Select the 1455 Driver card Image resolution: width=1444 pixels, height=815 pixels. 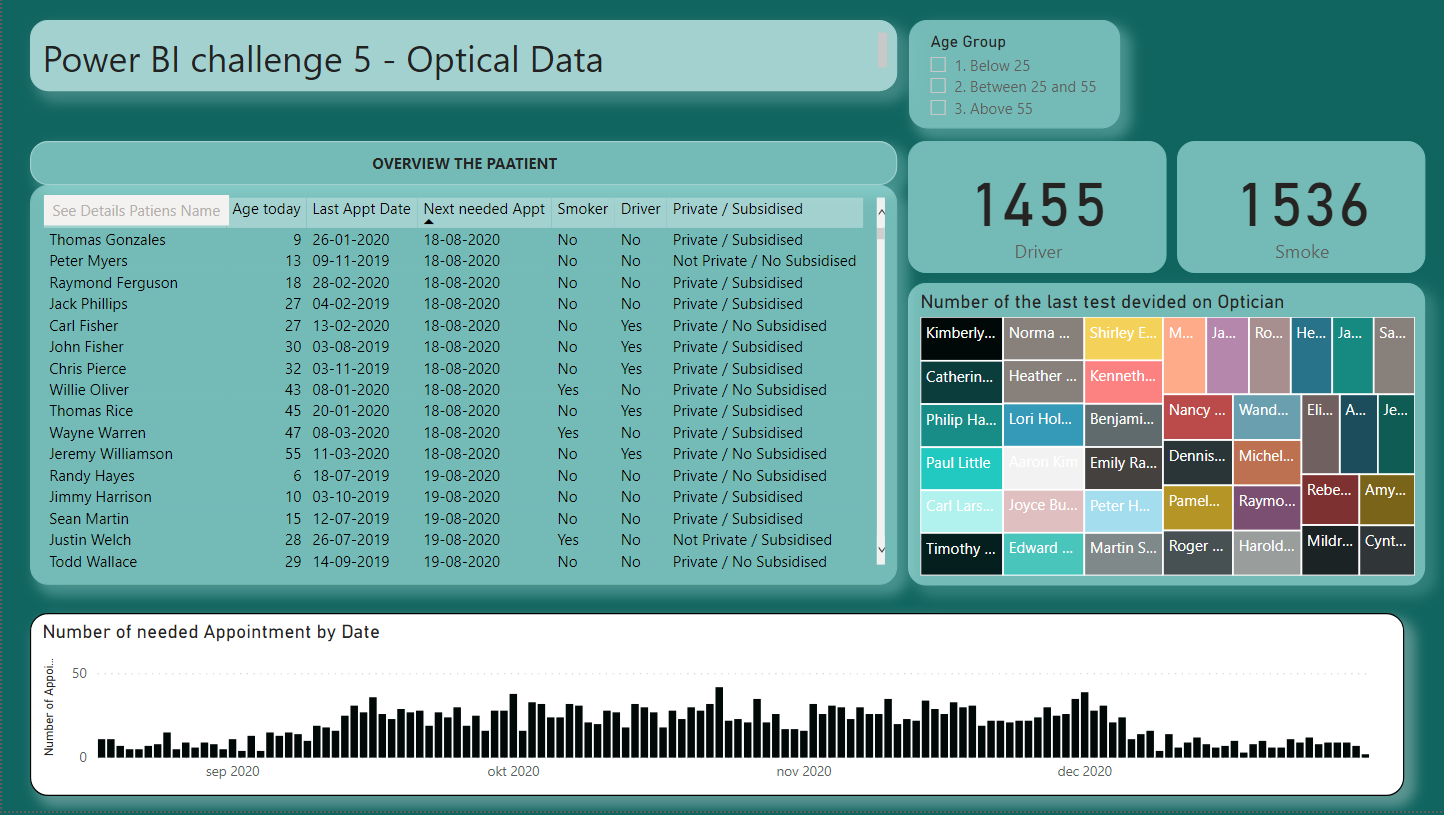click(1037, 207)
